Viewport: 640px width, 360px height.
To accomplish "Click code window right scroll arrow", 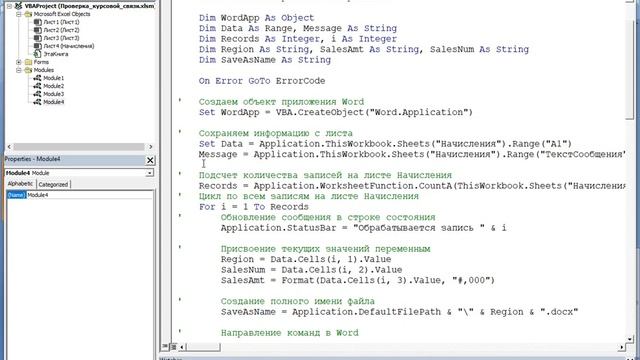I will pos(622,347).
